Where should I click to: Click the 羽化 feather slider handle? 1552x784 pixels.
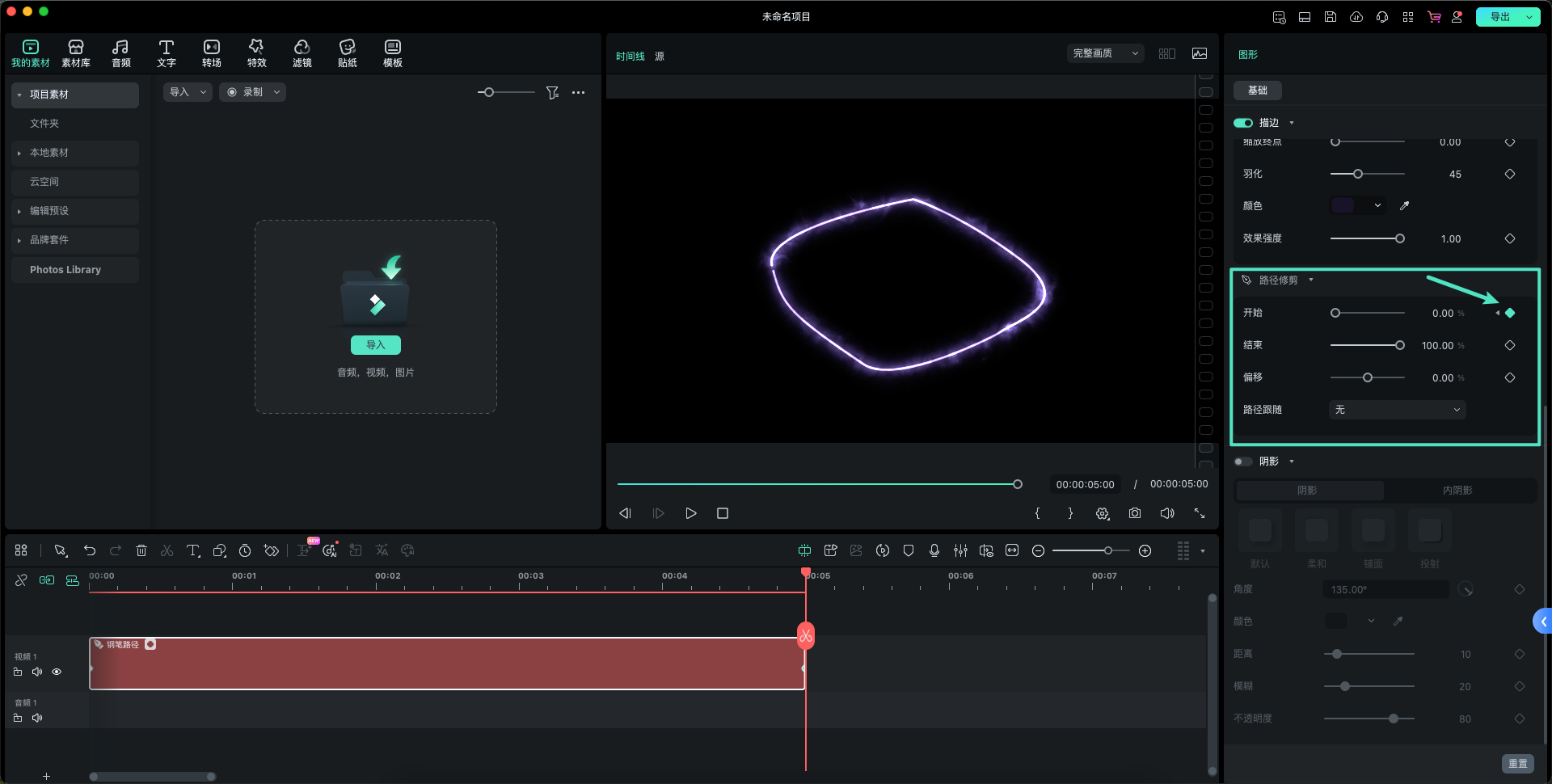point(1358,174)
